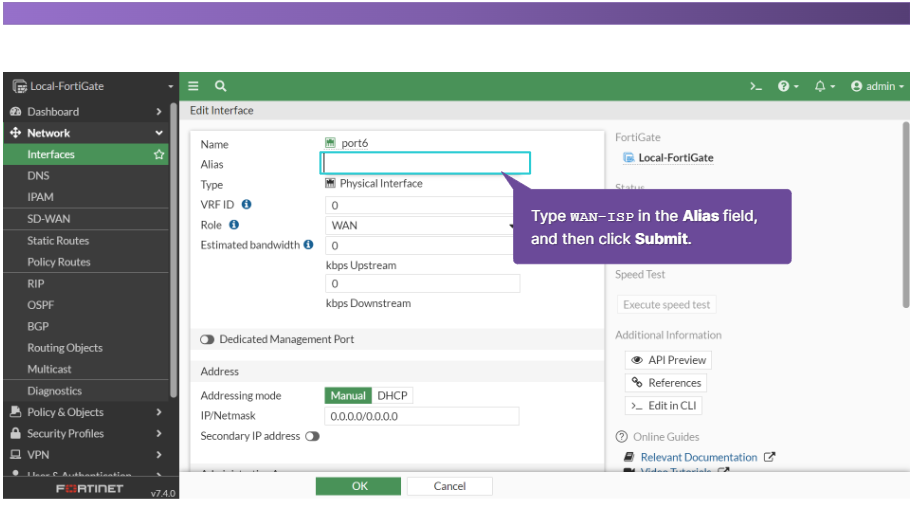
Task: Click the port6 interface icon
Action: [330, 143]
